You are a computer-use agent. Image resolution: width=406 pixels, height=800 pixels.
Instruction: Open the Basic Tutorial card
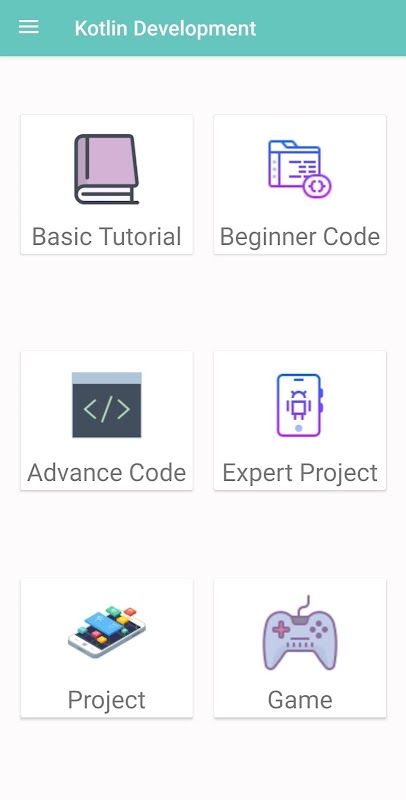[107, 184]
